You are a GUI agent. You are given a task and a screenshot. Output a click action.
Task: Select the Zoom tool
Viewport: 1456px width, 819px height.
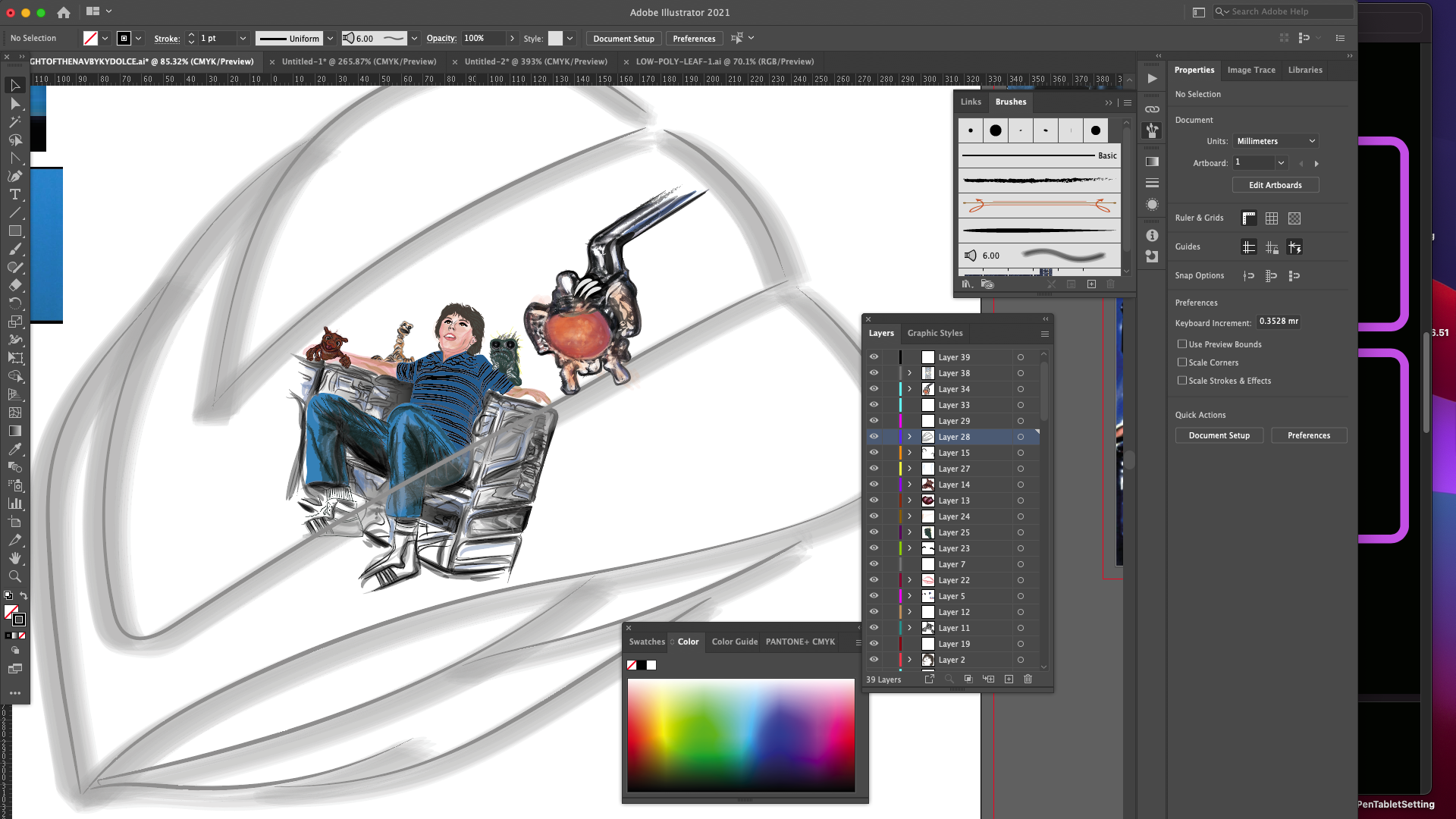(14, 576)
